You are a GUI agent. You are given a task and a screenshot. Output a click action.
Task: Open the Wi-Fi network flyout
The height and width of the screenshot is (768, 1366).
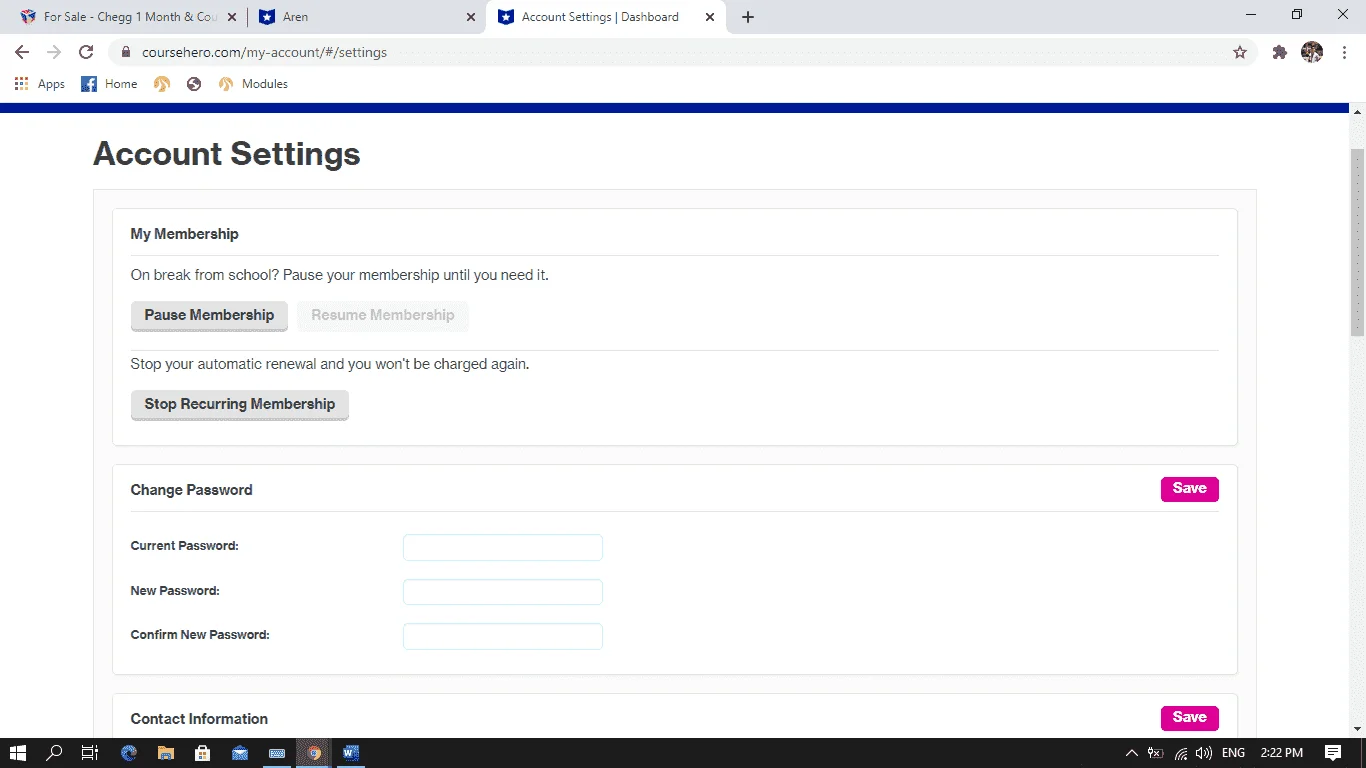1181,753
